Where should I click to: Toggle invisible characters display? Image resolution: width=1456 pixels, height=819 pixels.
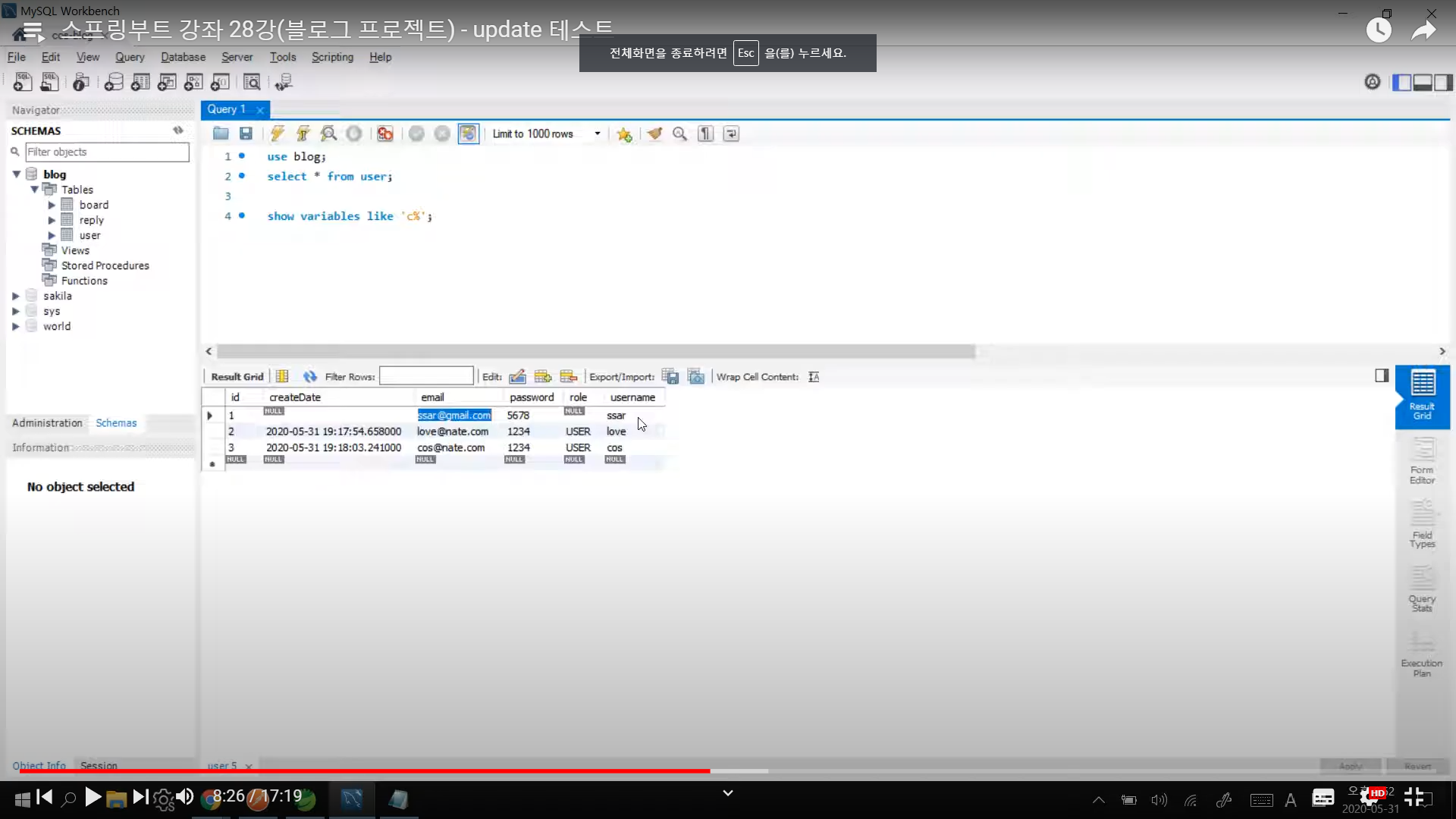click(706, 134)
